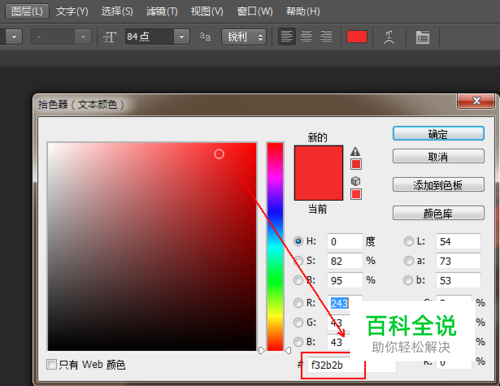Click not web-safe cube icon
The width and height of the screenshot is (500, 386).
click(x=356, y=181)
